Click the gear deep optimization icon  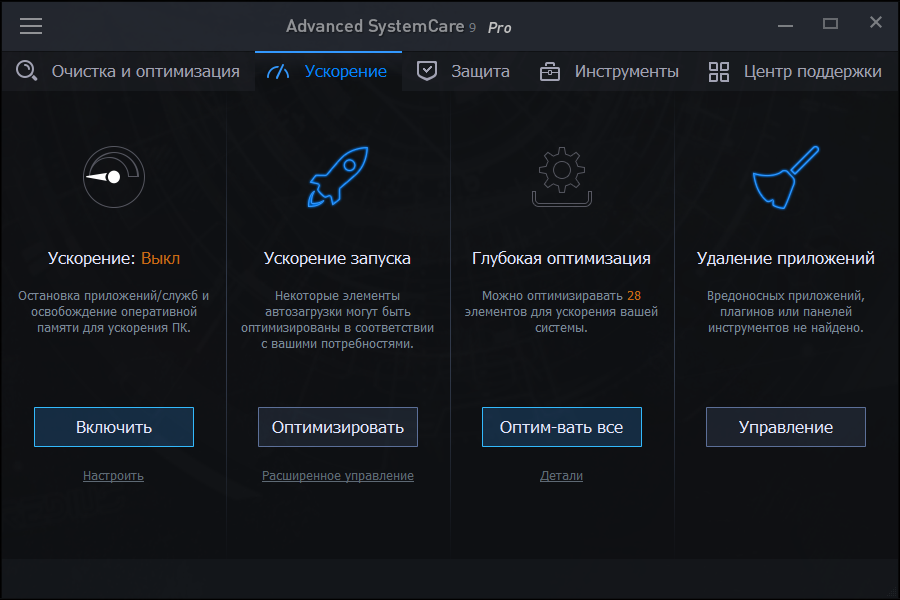(561, 176)
